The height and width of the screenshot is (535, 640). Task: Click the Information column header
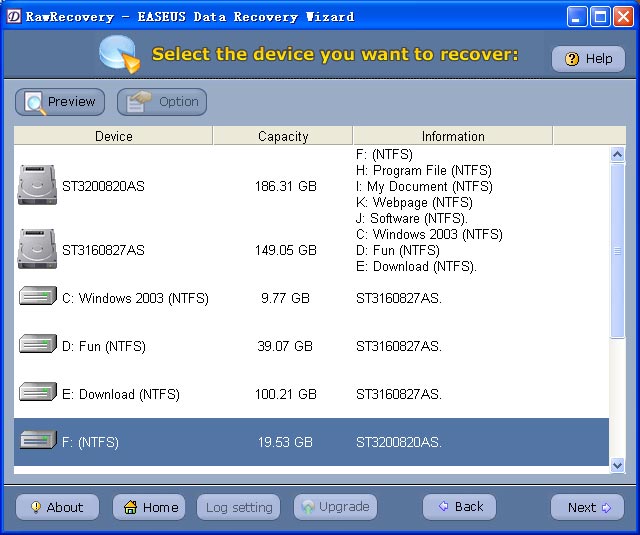point(452,136)
